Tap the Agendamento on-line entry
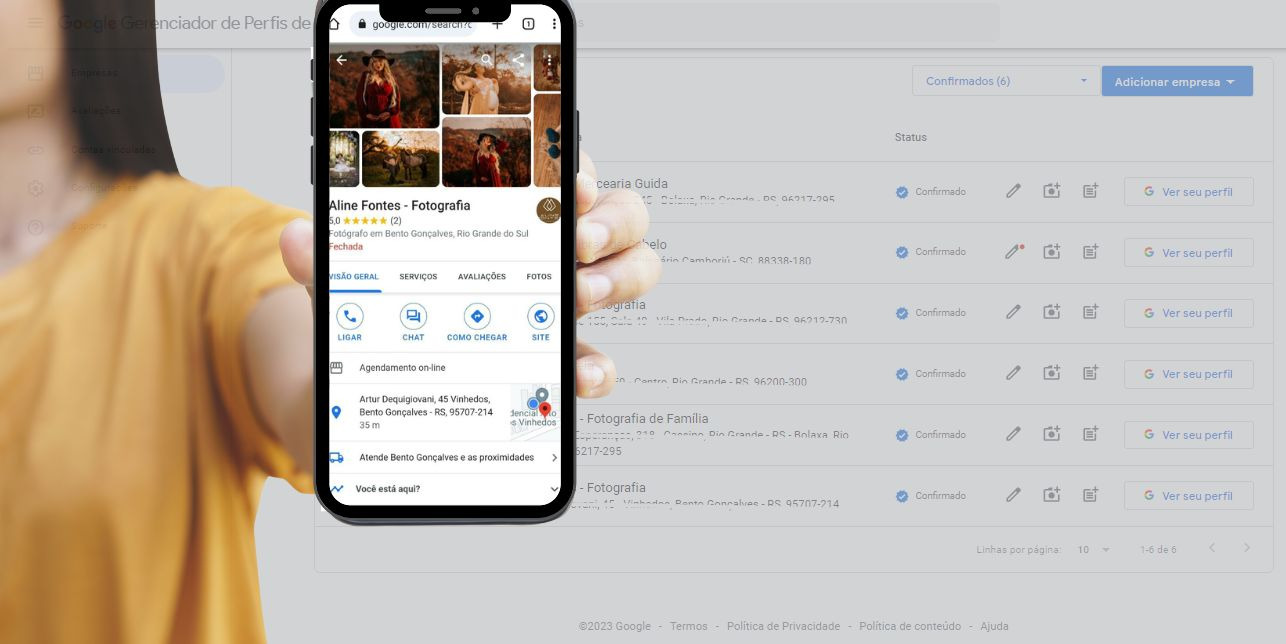This screenshot has height=644, width=1286. tap(403, 368)
